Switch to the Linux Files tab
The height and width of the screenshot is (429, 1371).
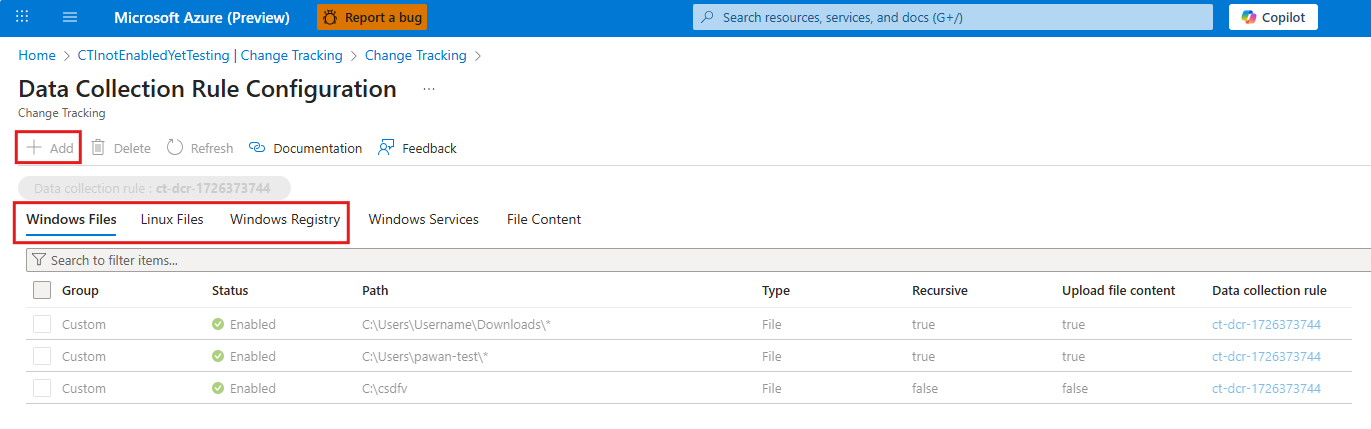(172, 219)
